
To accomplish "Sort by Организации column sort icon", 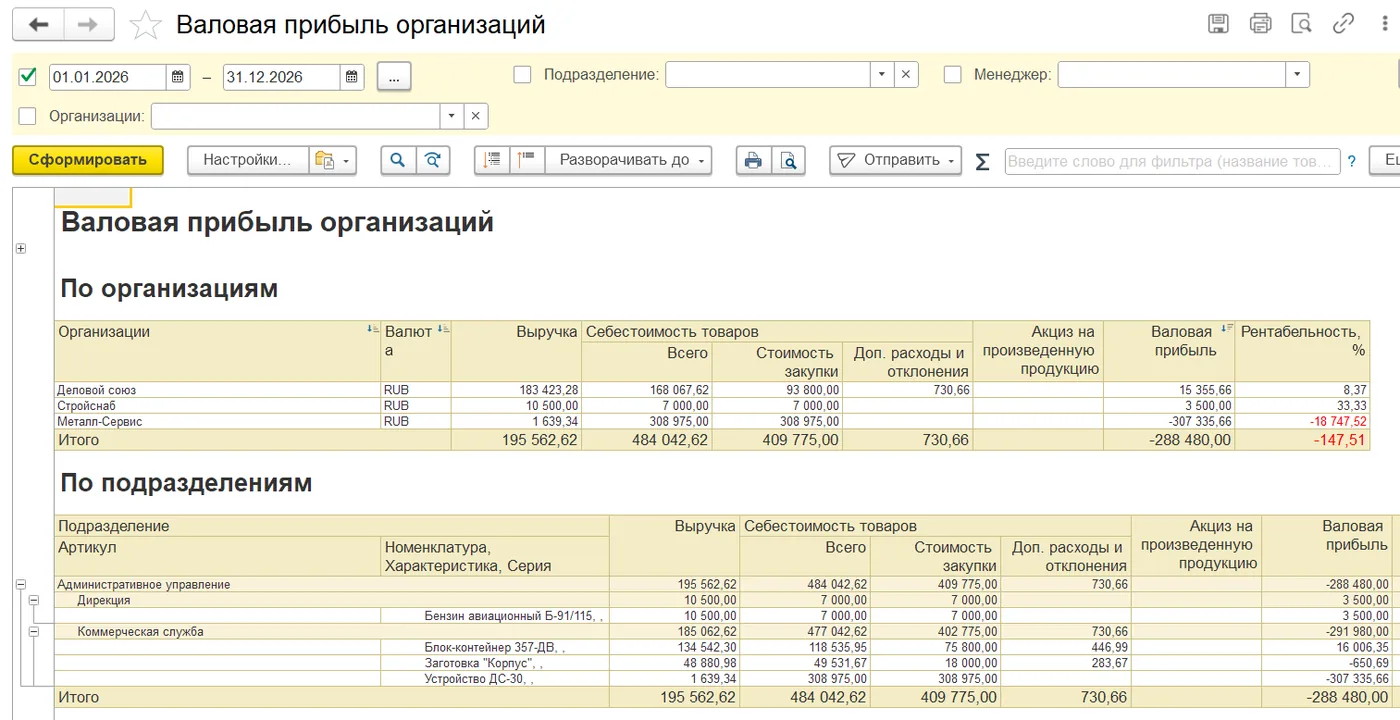I will [x=373, y=329].
